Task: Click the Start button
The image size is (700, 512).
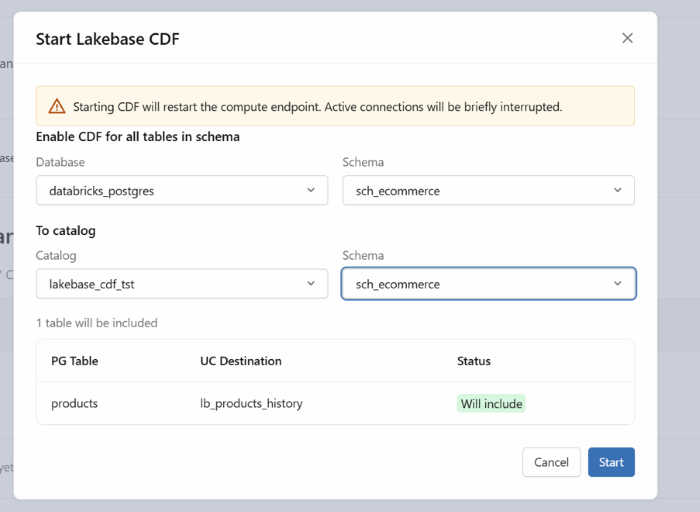Action: [611, 462]
